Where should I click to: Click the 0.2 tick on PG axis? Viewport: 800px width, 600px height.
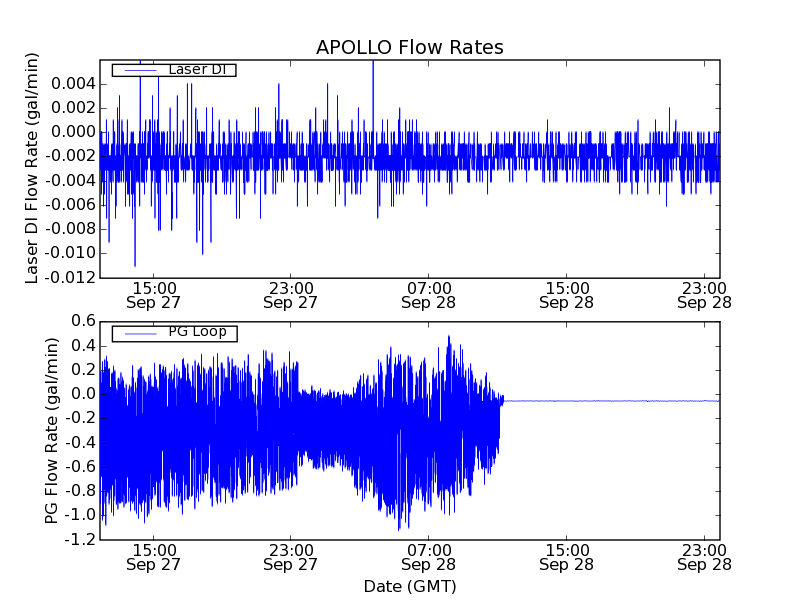point(84,370)
